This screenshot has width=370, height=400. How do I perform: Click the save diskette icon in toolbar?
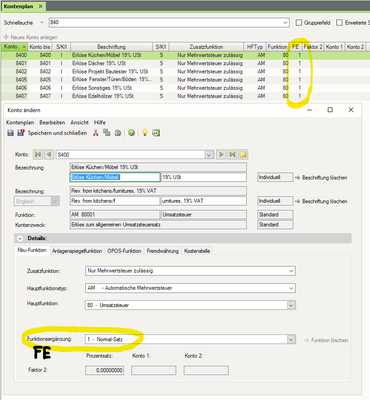pyautogui.click(x=10, y=133)
